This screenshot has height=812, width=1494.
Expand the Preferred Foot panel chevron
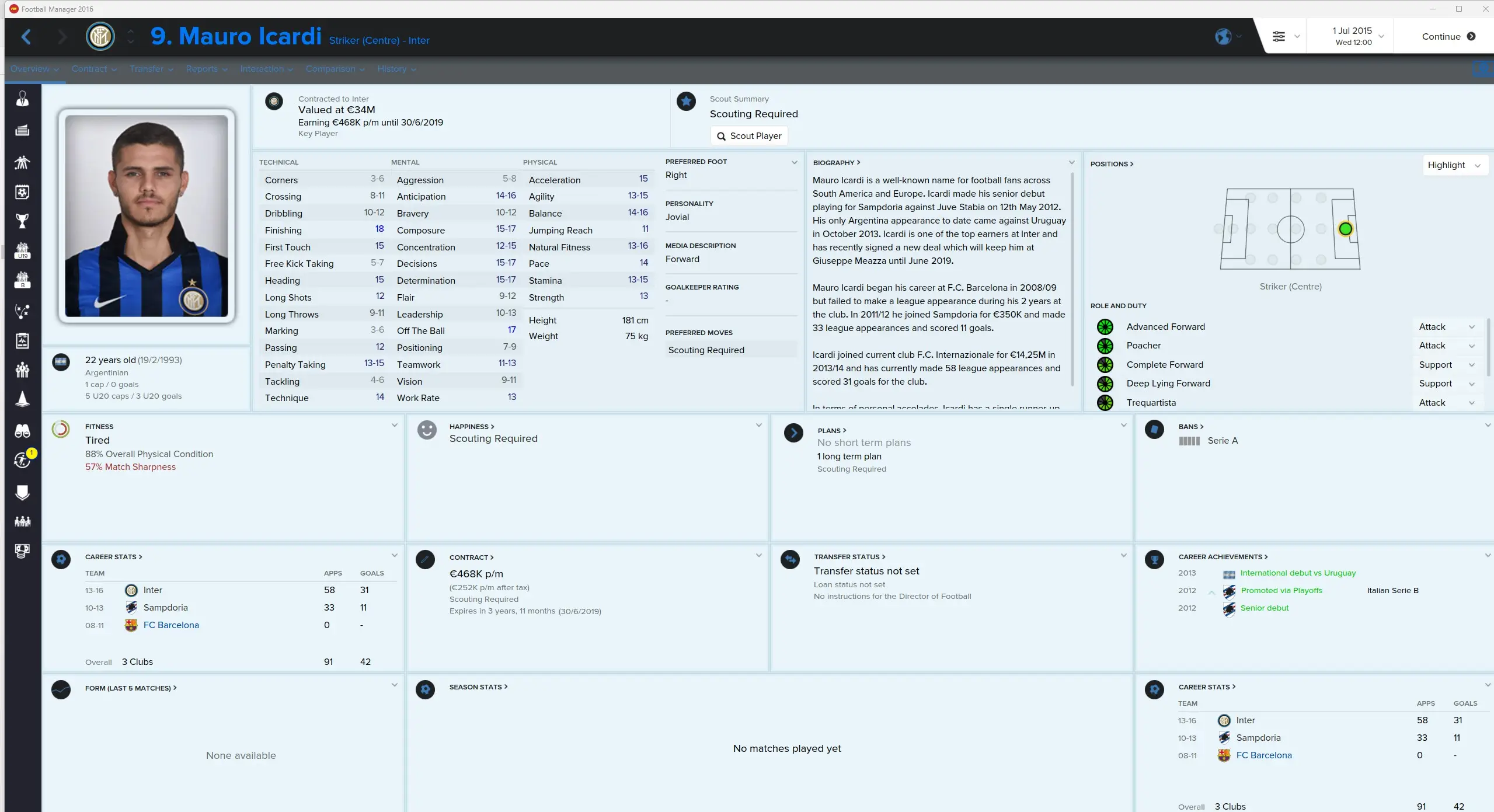[794, 162]
